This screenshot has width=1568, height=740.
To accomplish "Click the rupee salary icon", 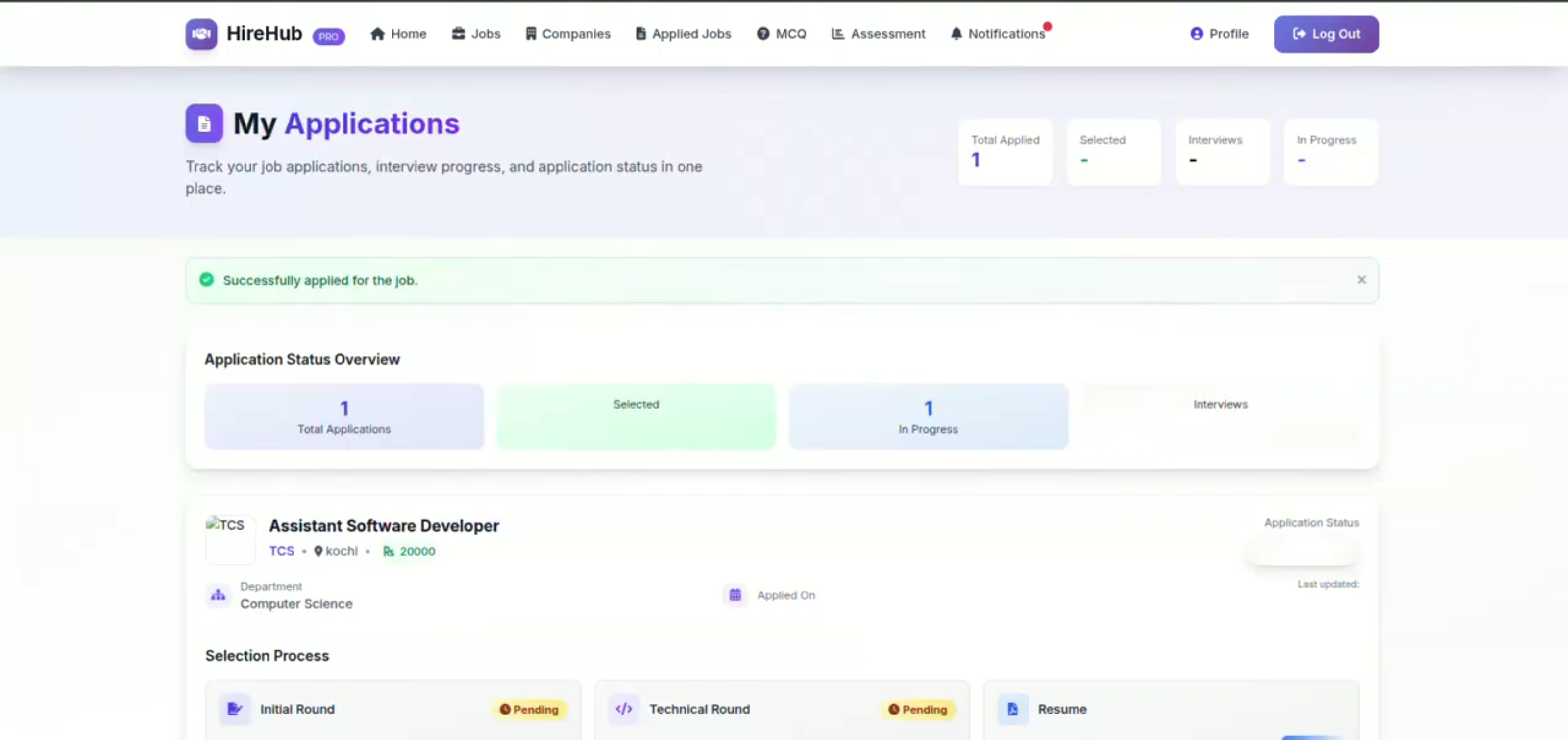I will pyautogui.click(x=389, y=551).
